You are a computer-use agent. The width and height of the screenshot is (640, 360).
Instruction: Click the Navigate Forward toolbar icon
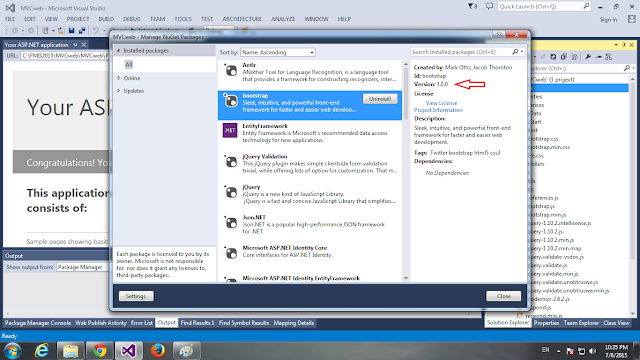[31, 31]
